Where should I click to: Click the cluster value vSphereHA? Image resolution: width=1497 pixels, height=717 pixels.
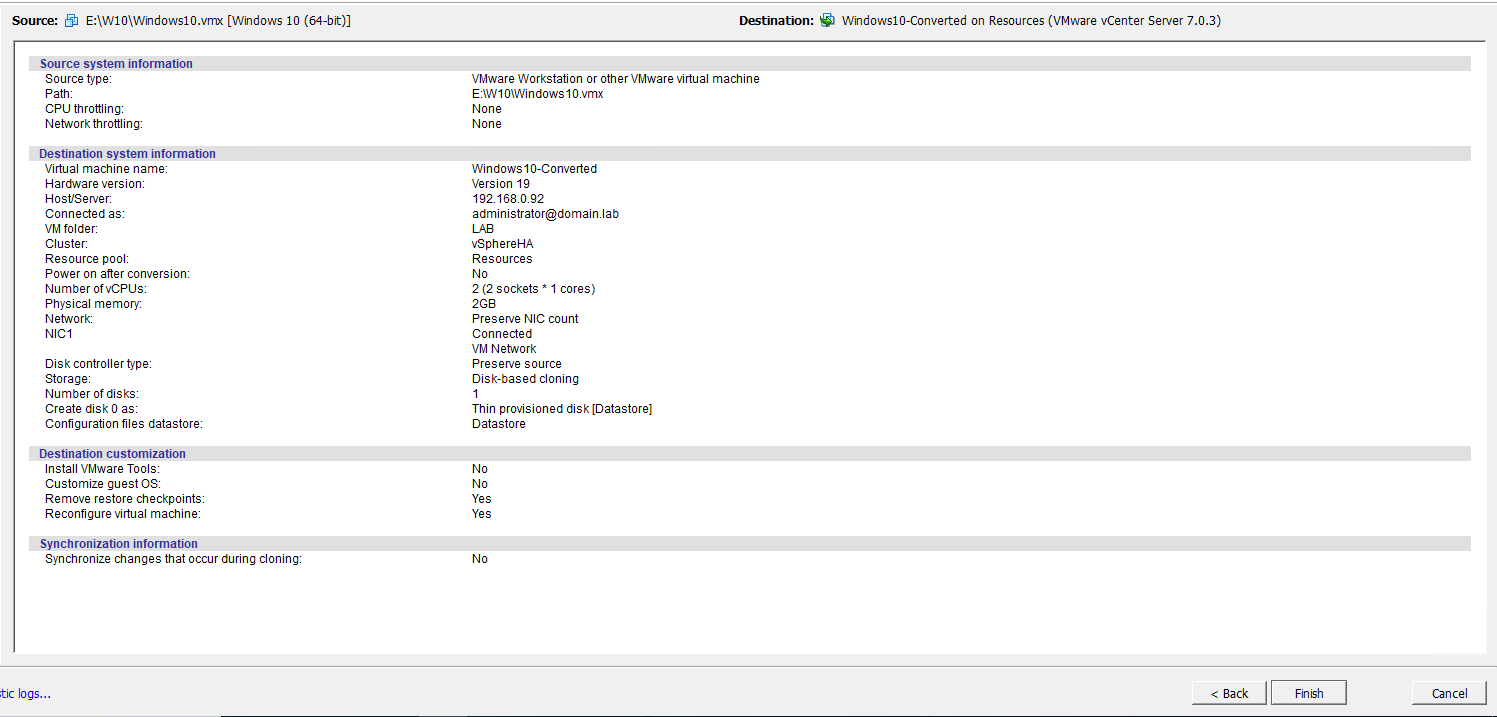click(x=502, y=244)
